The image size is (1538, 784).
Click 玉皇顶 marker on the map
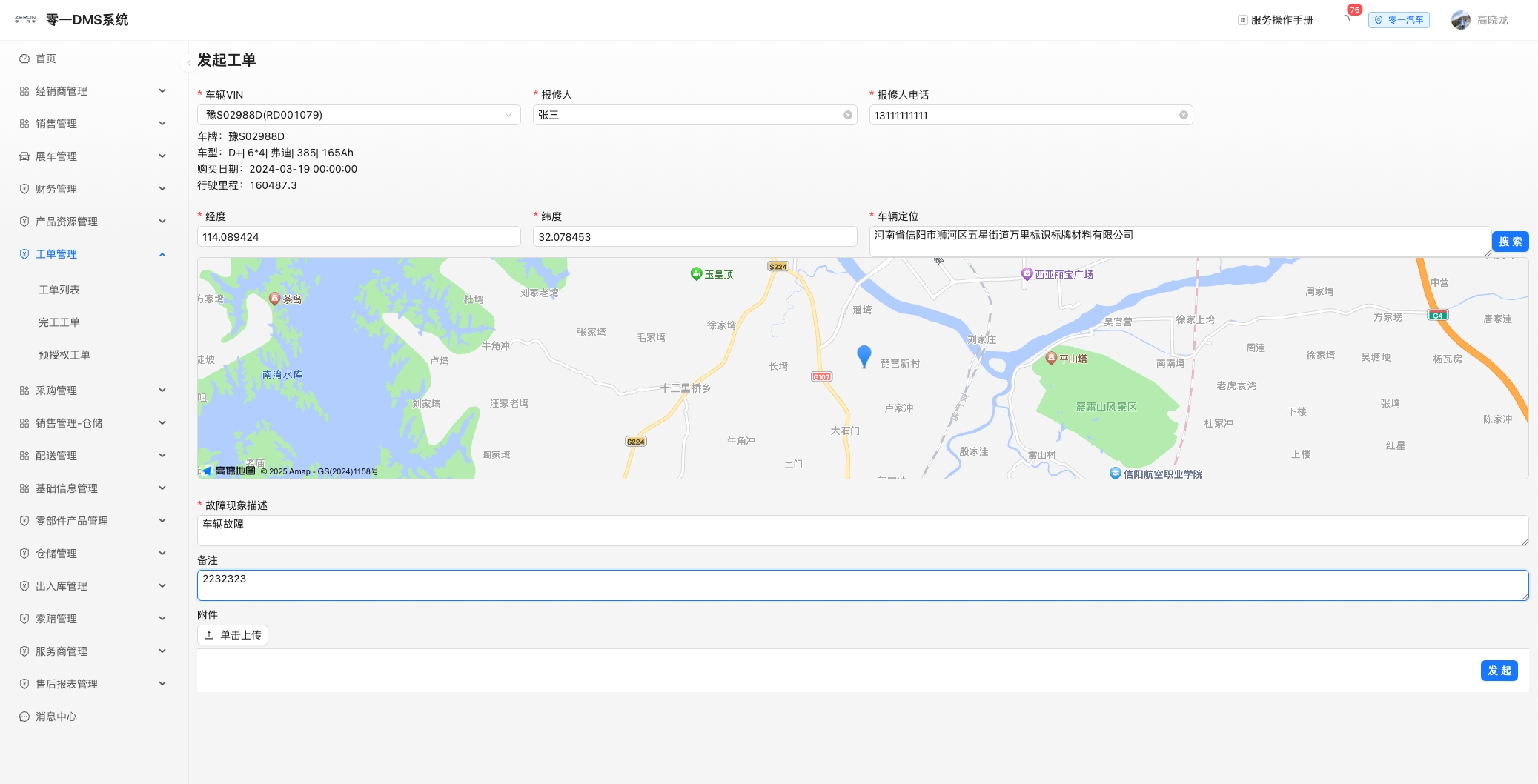pyautogui.click(x=696, y=273)
